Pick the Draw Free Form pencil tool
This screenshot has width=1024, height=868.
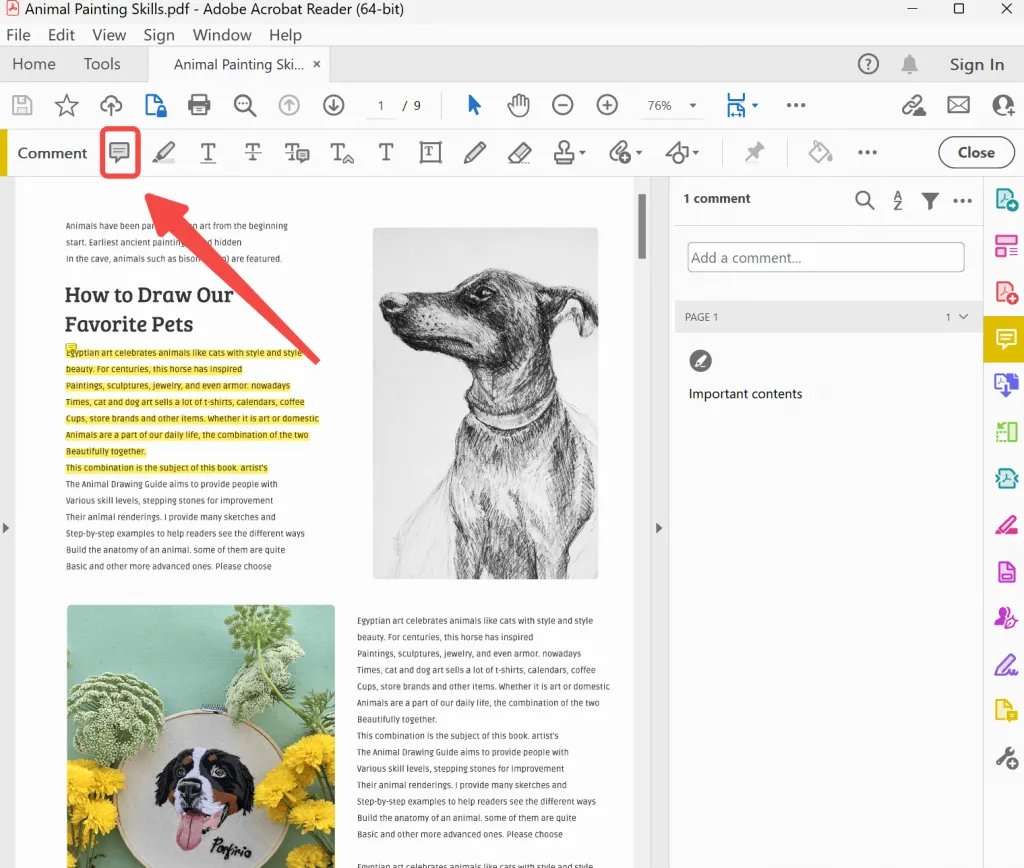[x=474, y=152]
